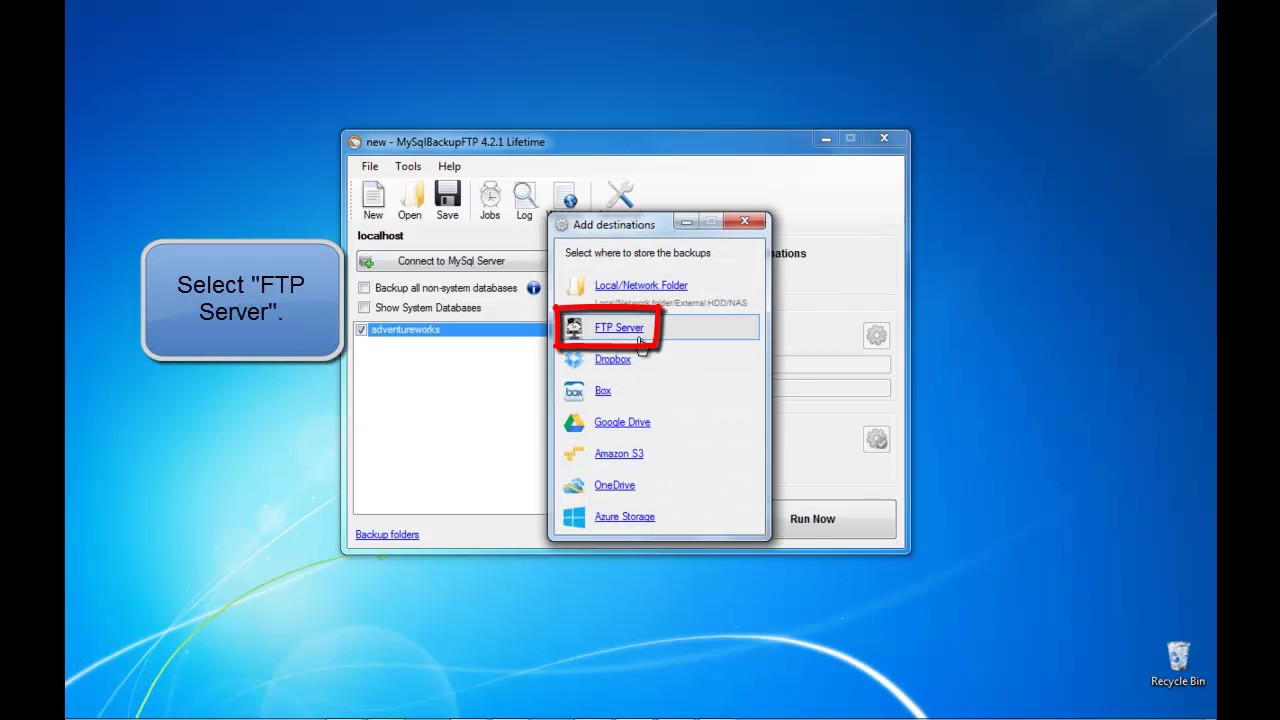Click the Azure Storage Windows logo icon
The height and width of the screenshot is (720, 1280).
574,517
